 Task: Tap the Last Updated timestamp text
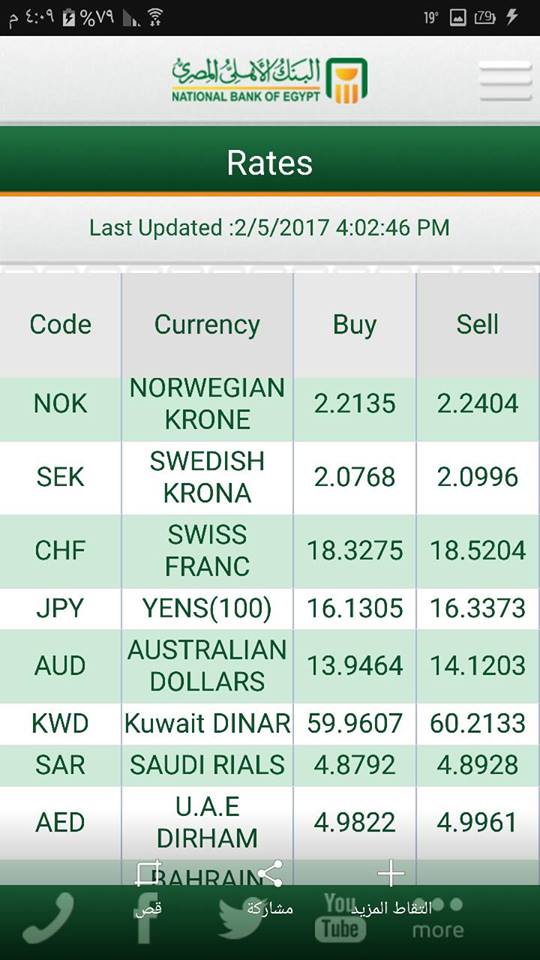(269, 228)
